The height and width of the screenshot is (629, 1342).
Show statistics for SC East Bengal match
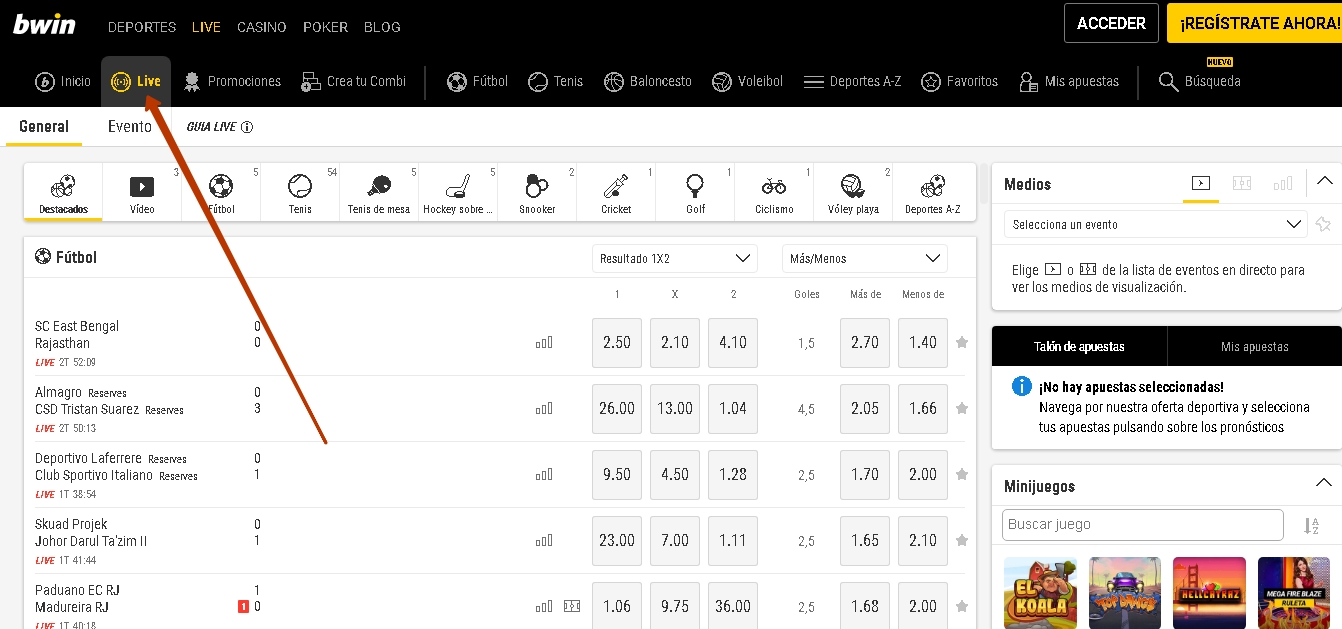coord(544,343)
